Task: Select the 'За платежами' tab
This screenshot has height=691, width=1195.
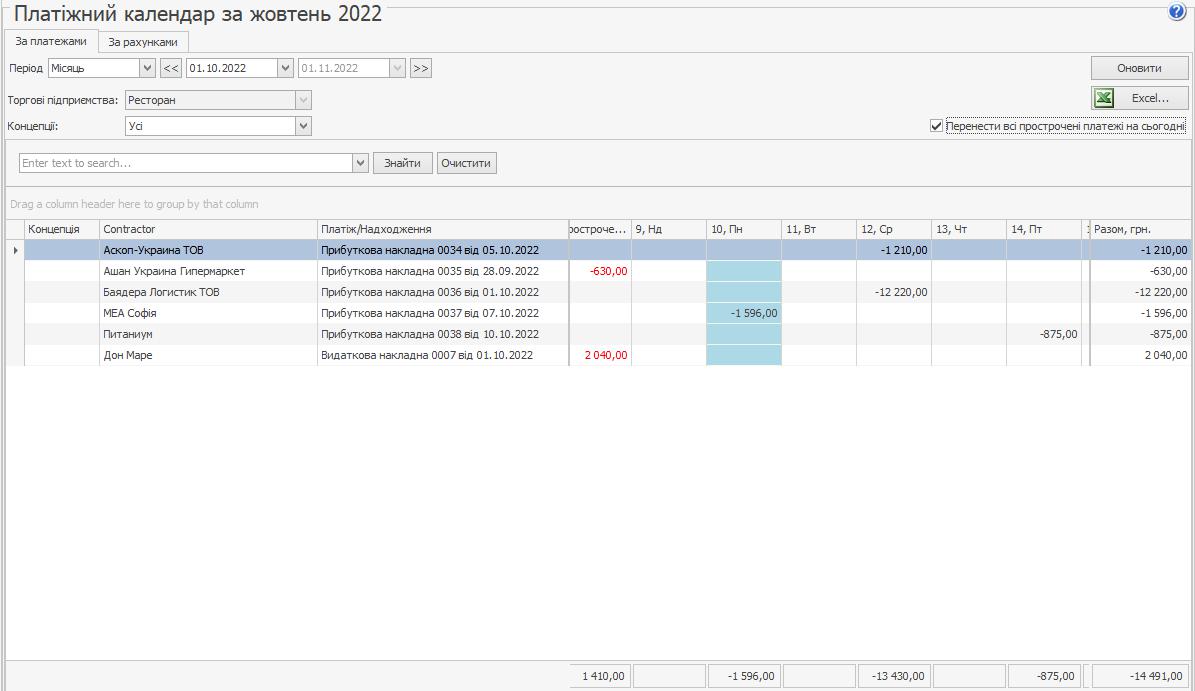Action: pos(51,41)
